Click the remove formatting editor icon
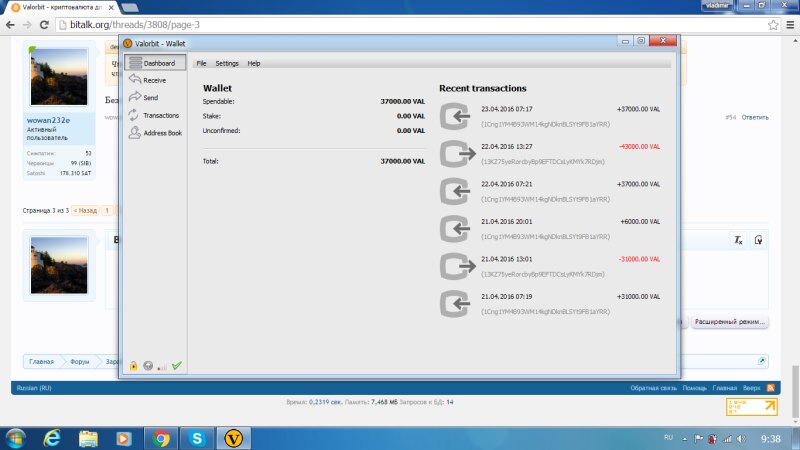Image resolution: width=800 pixels, height=450 pixels. tap(738, 240)
